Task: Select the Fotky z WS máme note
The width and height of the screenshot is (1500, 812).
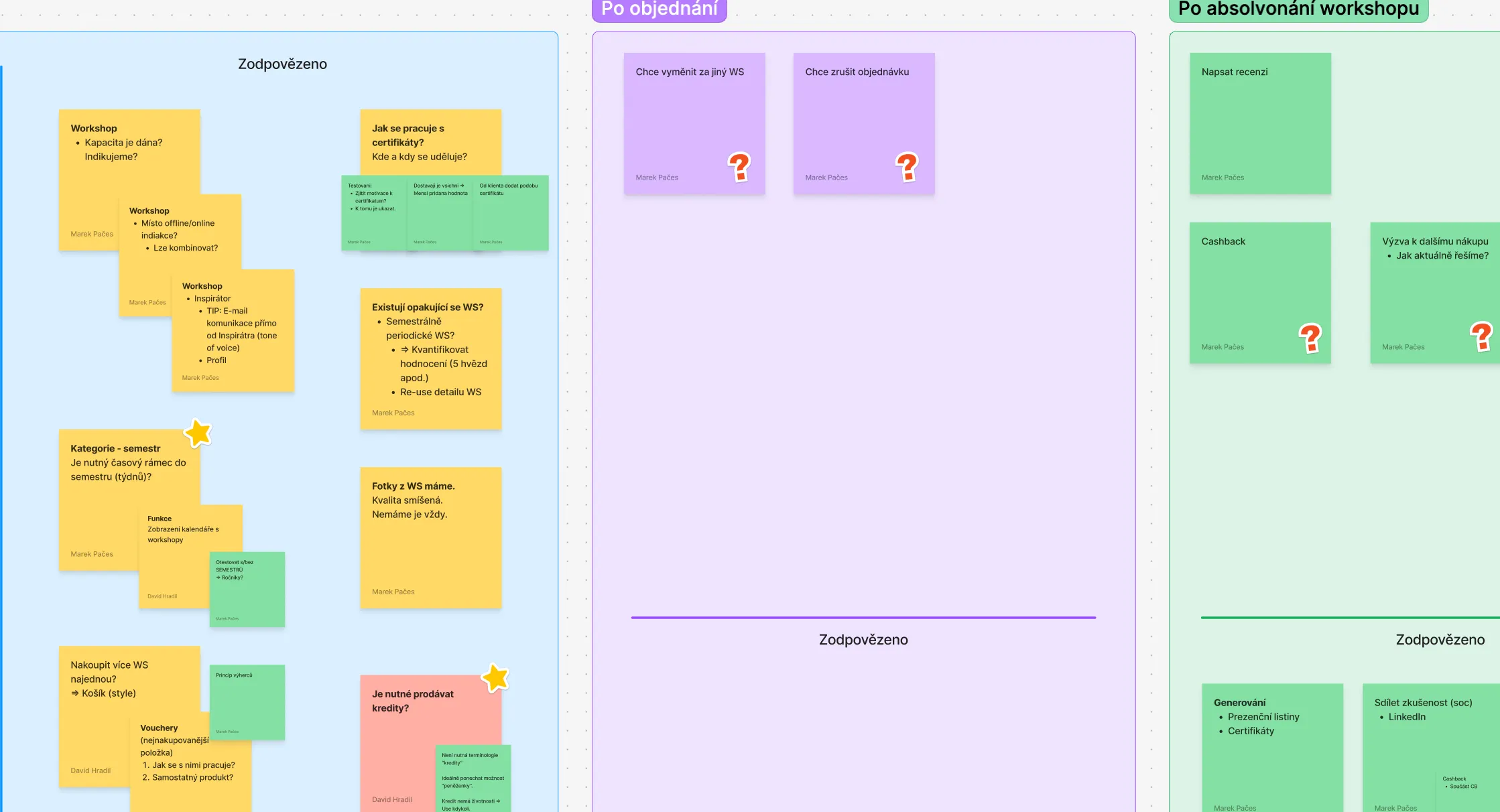Action: pos(431,538)
